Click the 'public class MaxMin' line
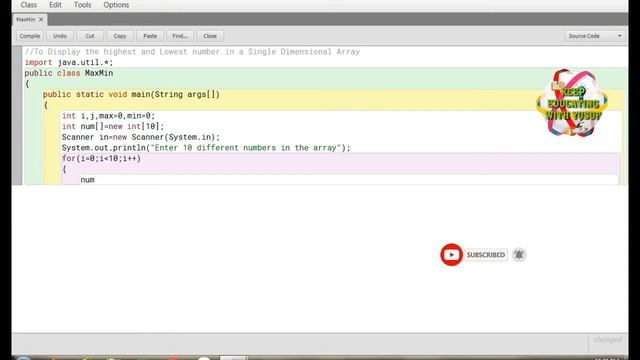The image size is (640, 360). coord(69,73)
